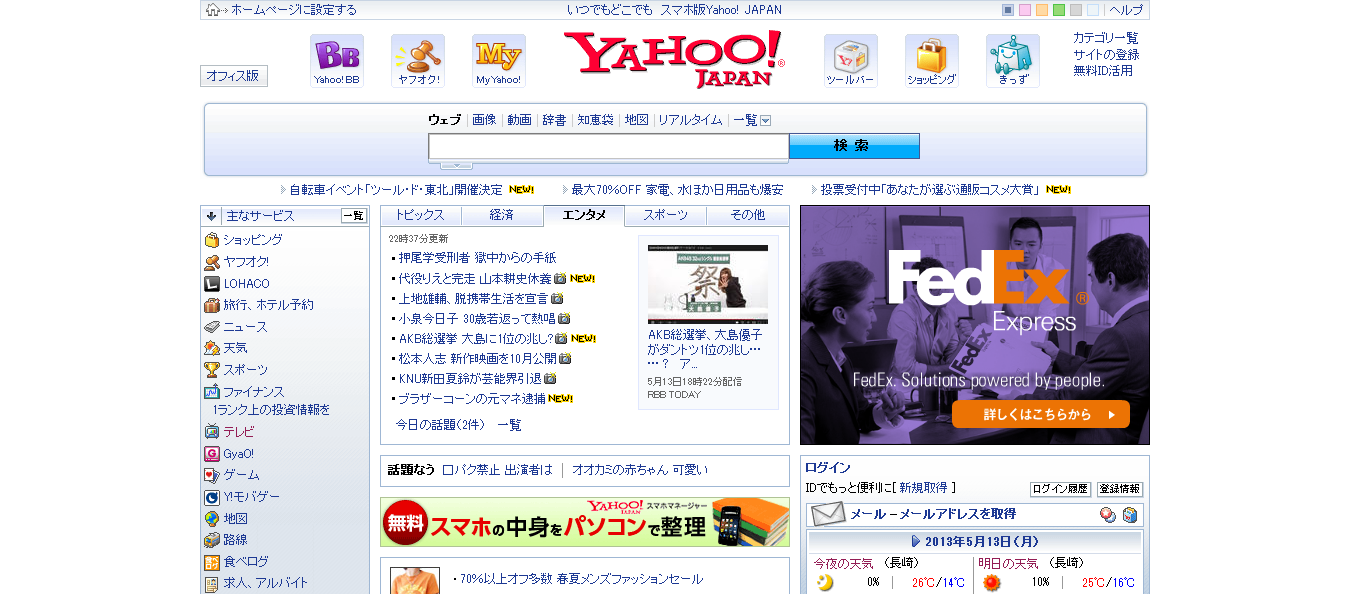
Task: Click the スポーツ trophy icon
Action: click(212, 370)
